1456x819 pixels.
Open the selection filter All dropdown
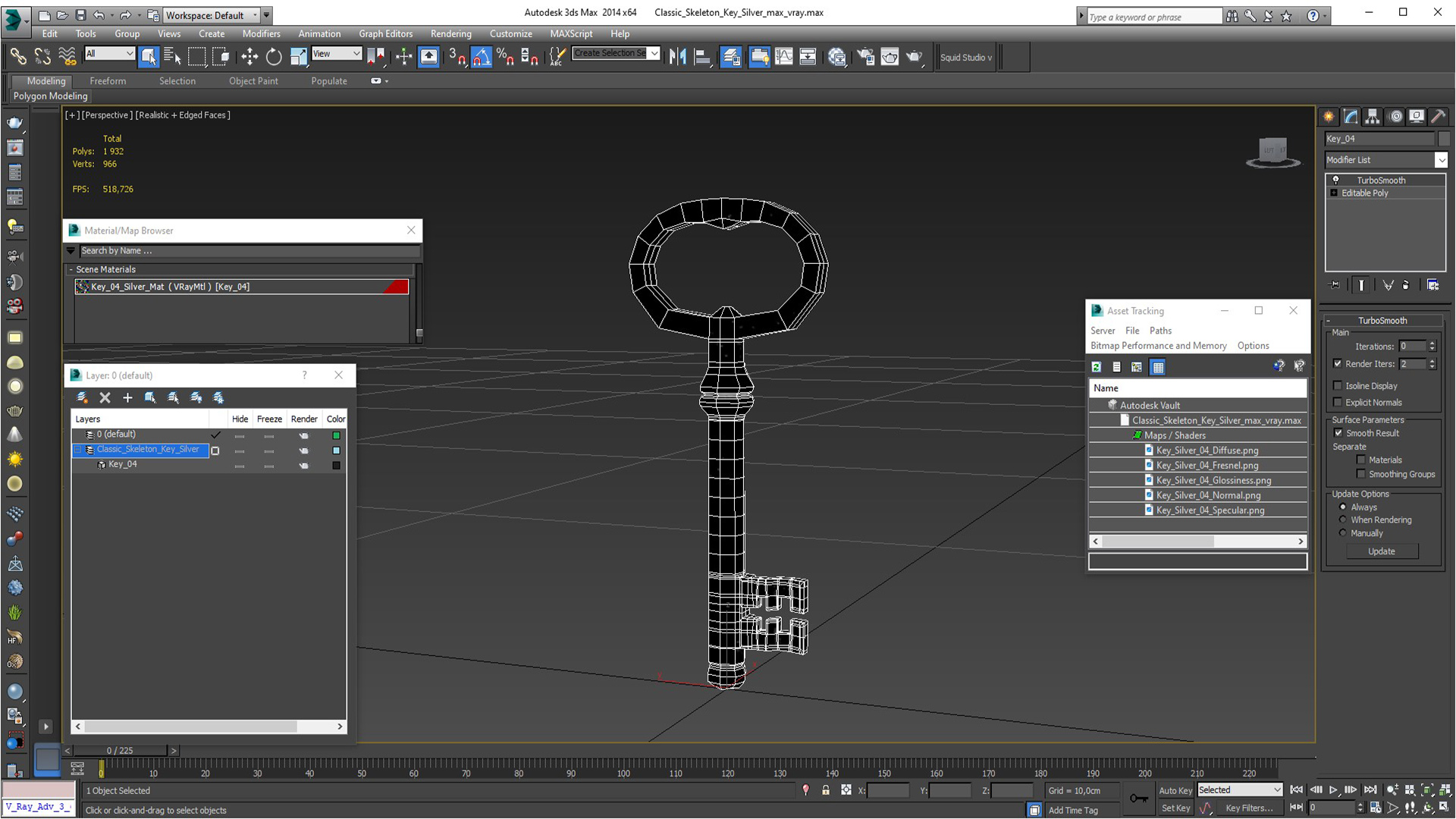click(110, 54)
